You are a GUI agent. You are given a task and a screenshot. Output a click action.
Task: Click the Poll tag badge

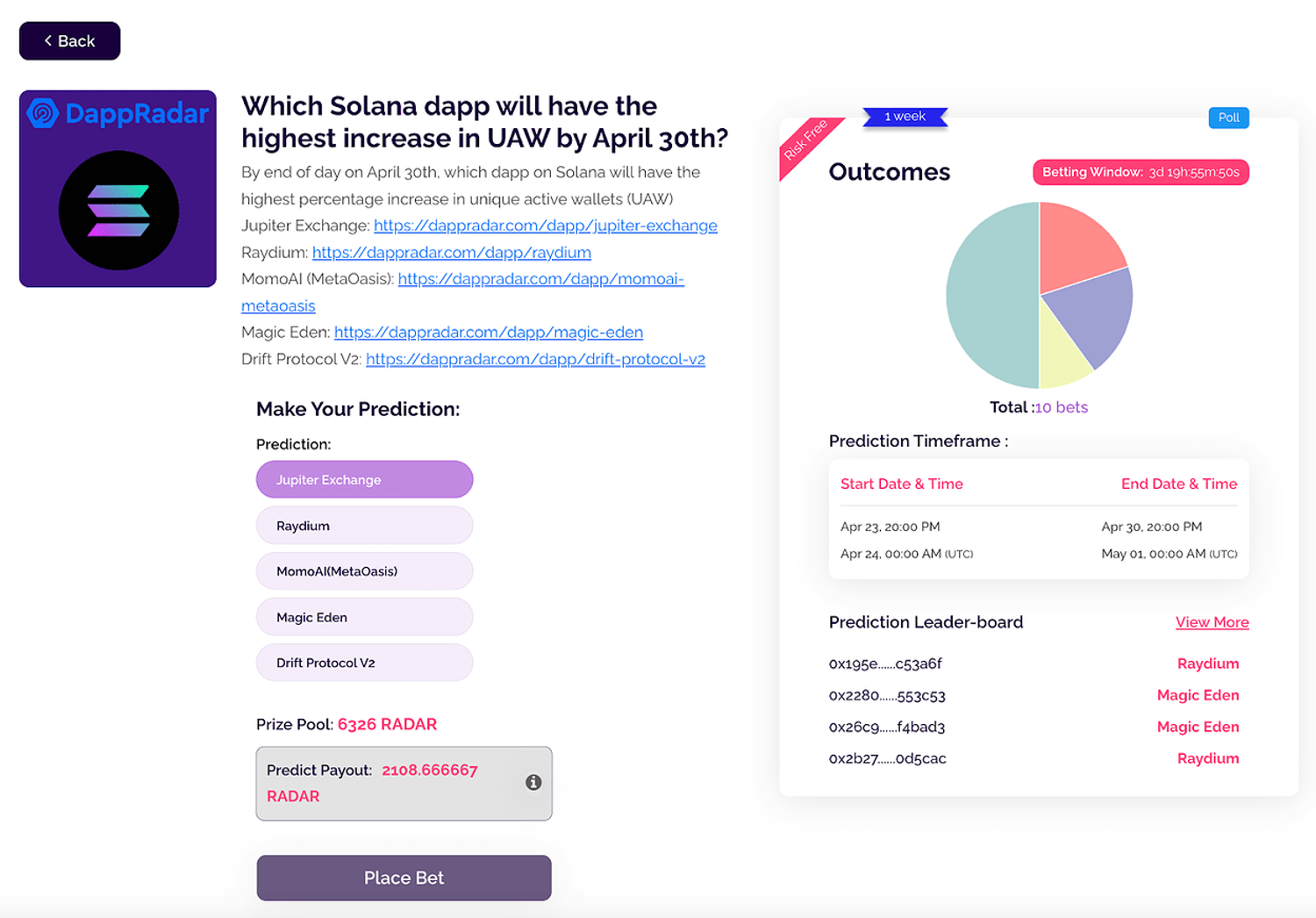[1228, 118]
